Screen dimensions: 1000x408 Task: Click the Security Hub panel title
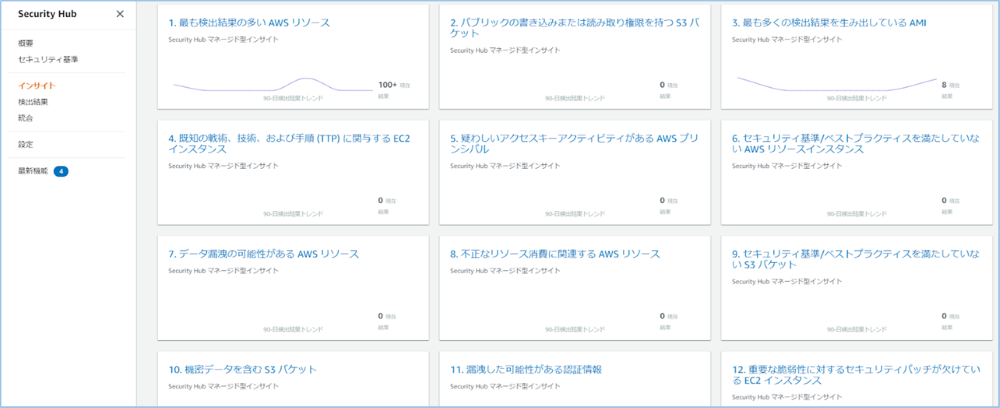coord(47,14)
